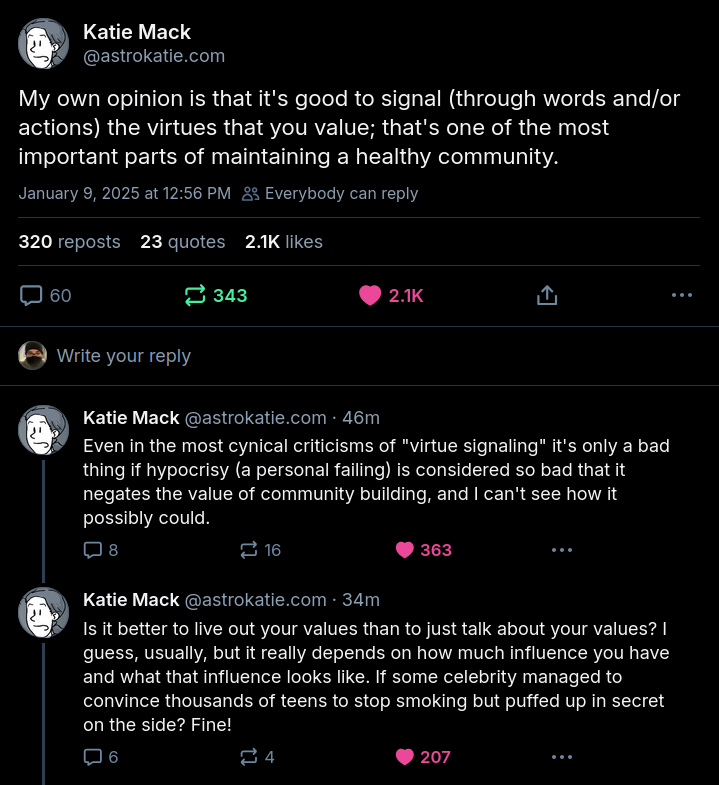Toggle the like heart showing 2.1K
719x785 pixels.
pos(371,295)
